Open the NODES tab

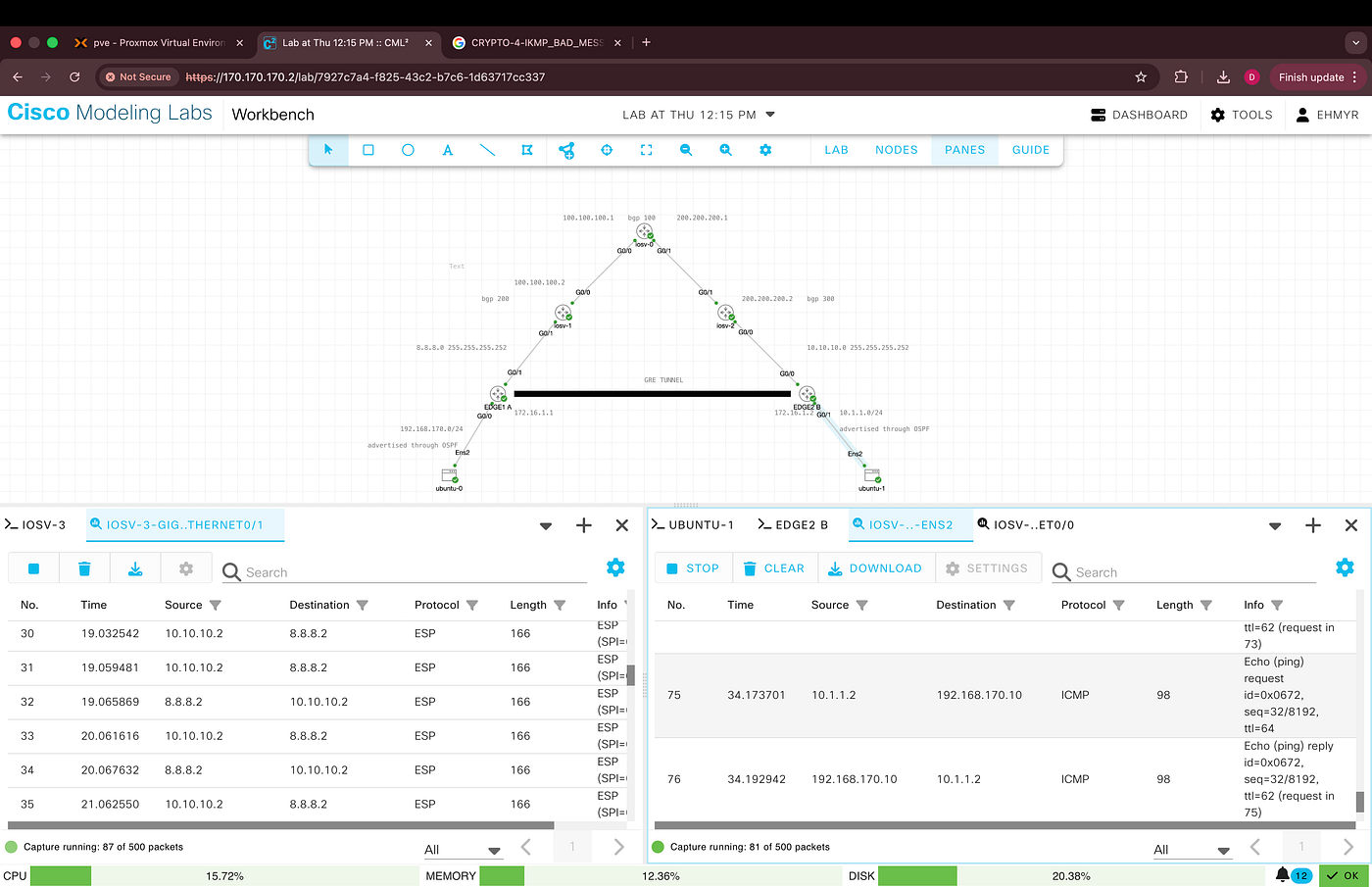coord(897,150)
